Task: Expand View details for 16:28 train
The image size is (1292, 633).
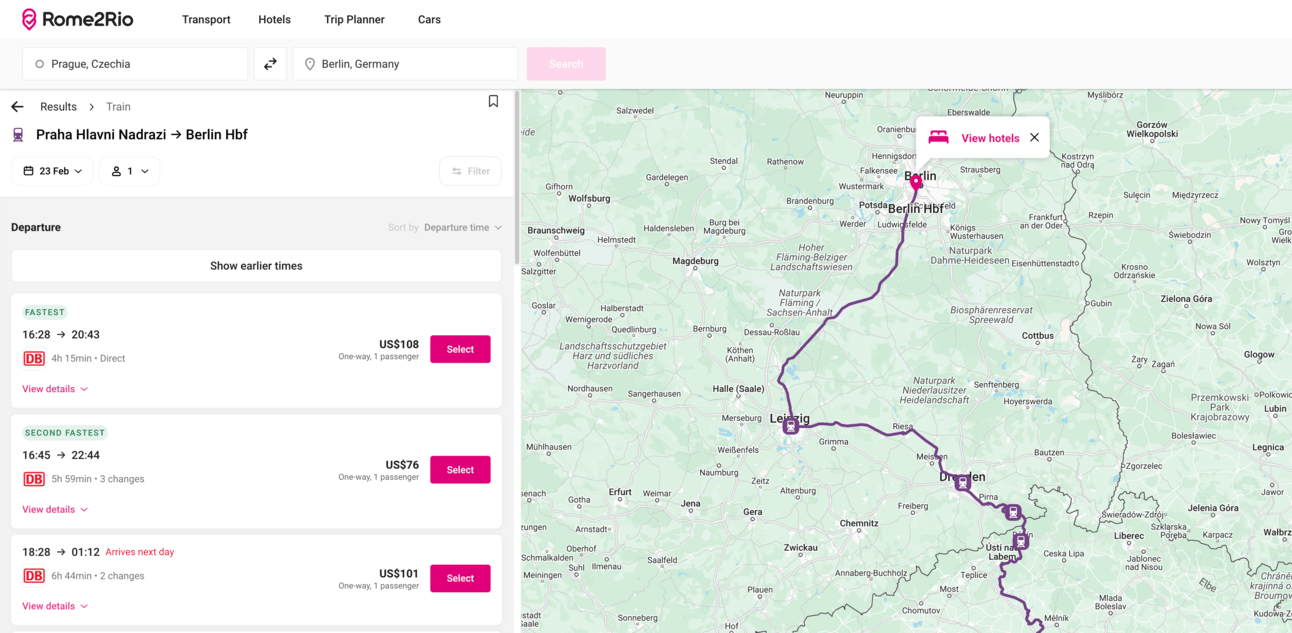Action: (55, 389)
